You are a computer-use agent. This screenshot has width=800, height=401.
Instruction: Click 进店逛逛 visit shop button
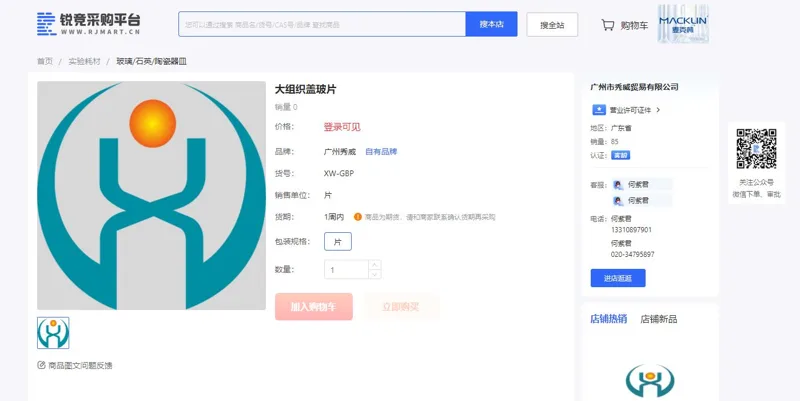618,278
